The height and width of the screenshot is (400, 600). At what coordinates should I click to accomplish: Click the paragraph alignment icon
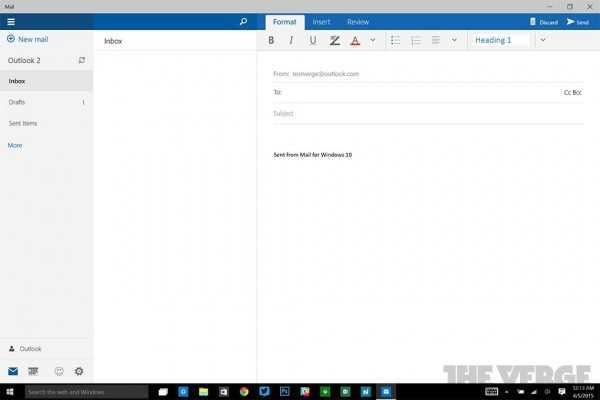(436, 40)
